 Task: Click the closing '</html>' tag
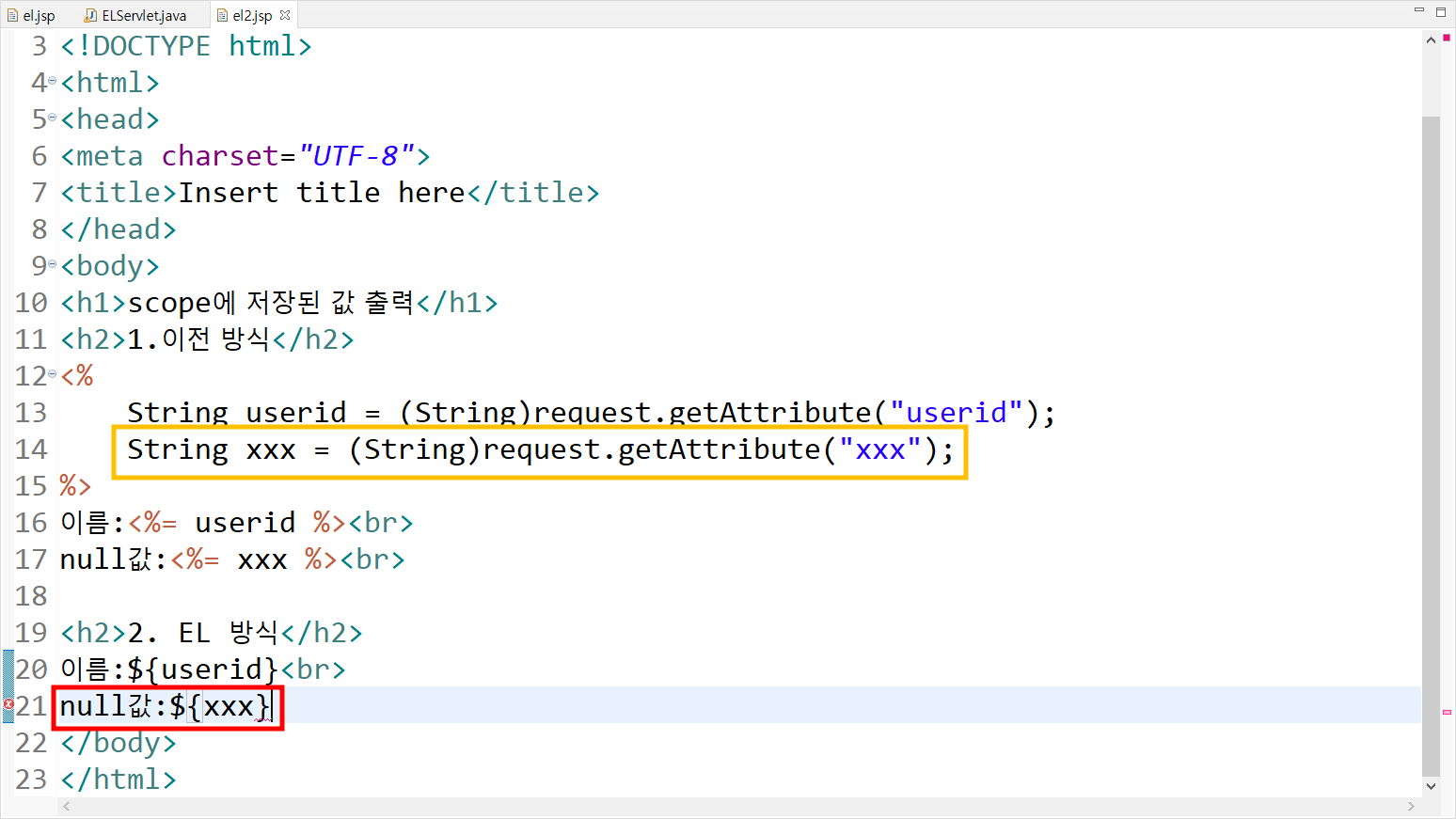pyautogui.click(x=119, y=780)
